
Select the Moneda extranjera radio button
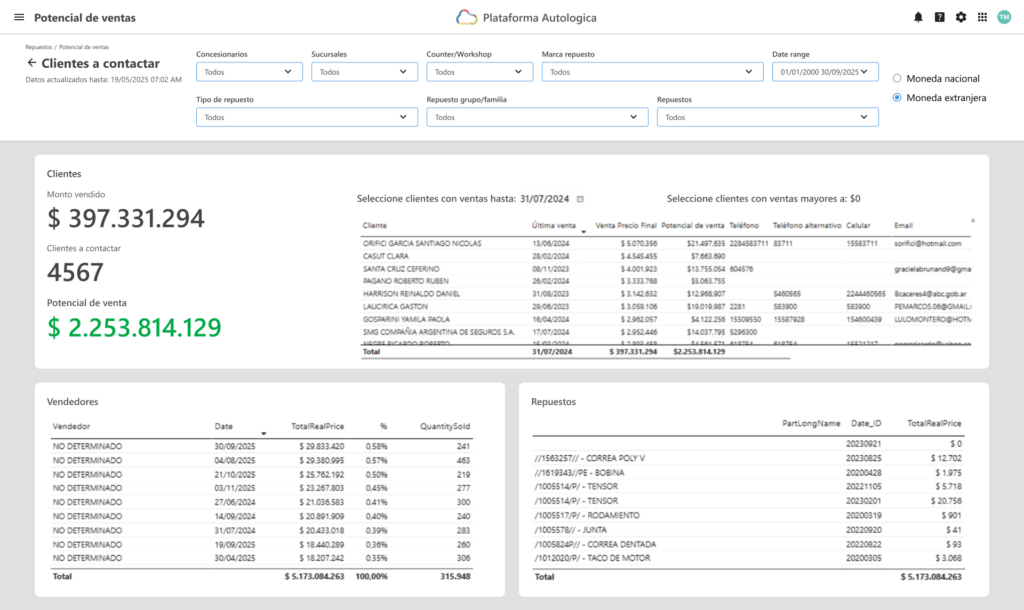[x=897, y=98]
